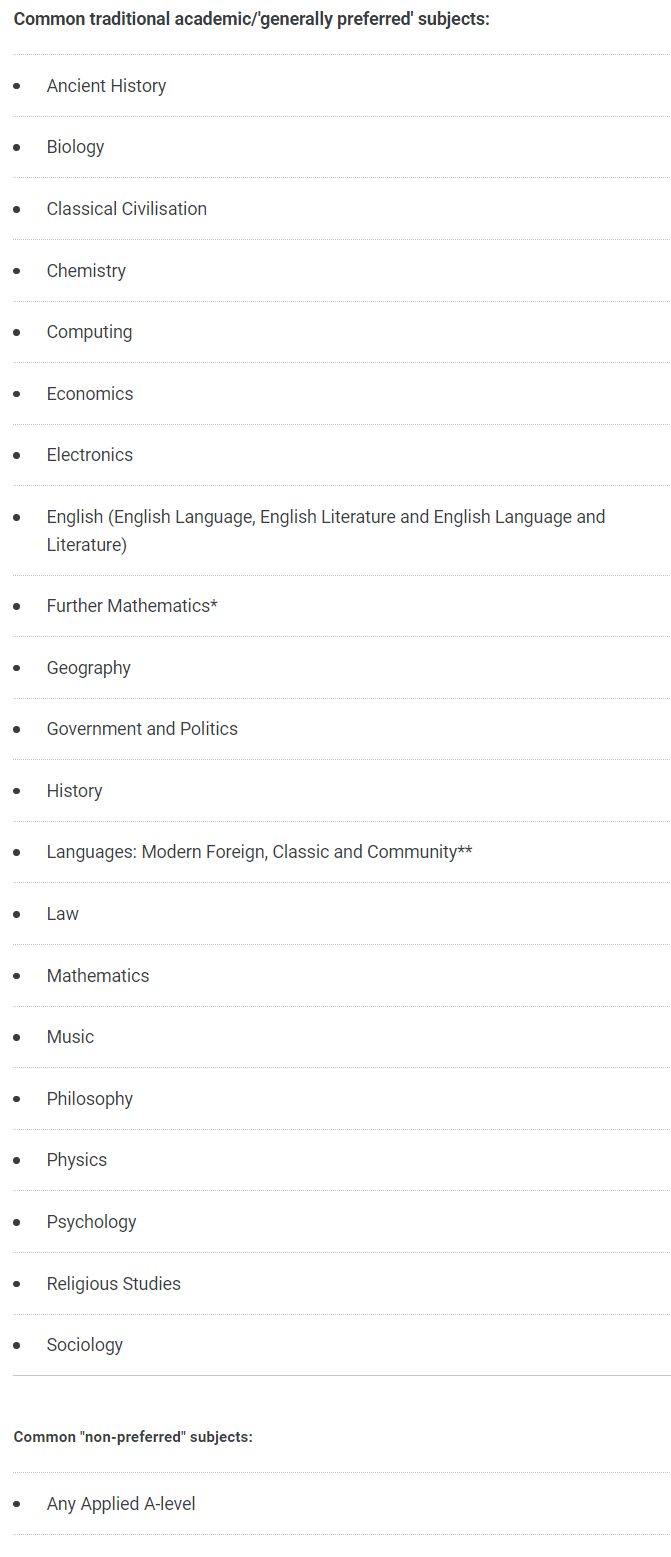Select Music in the subjects list

pos(70,1037)
